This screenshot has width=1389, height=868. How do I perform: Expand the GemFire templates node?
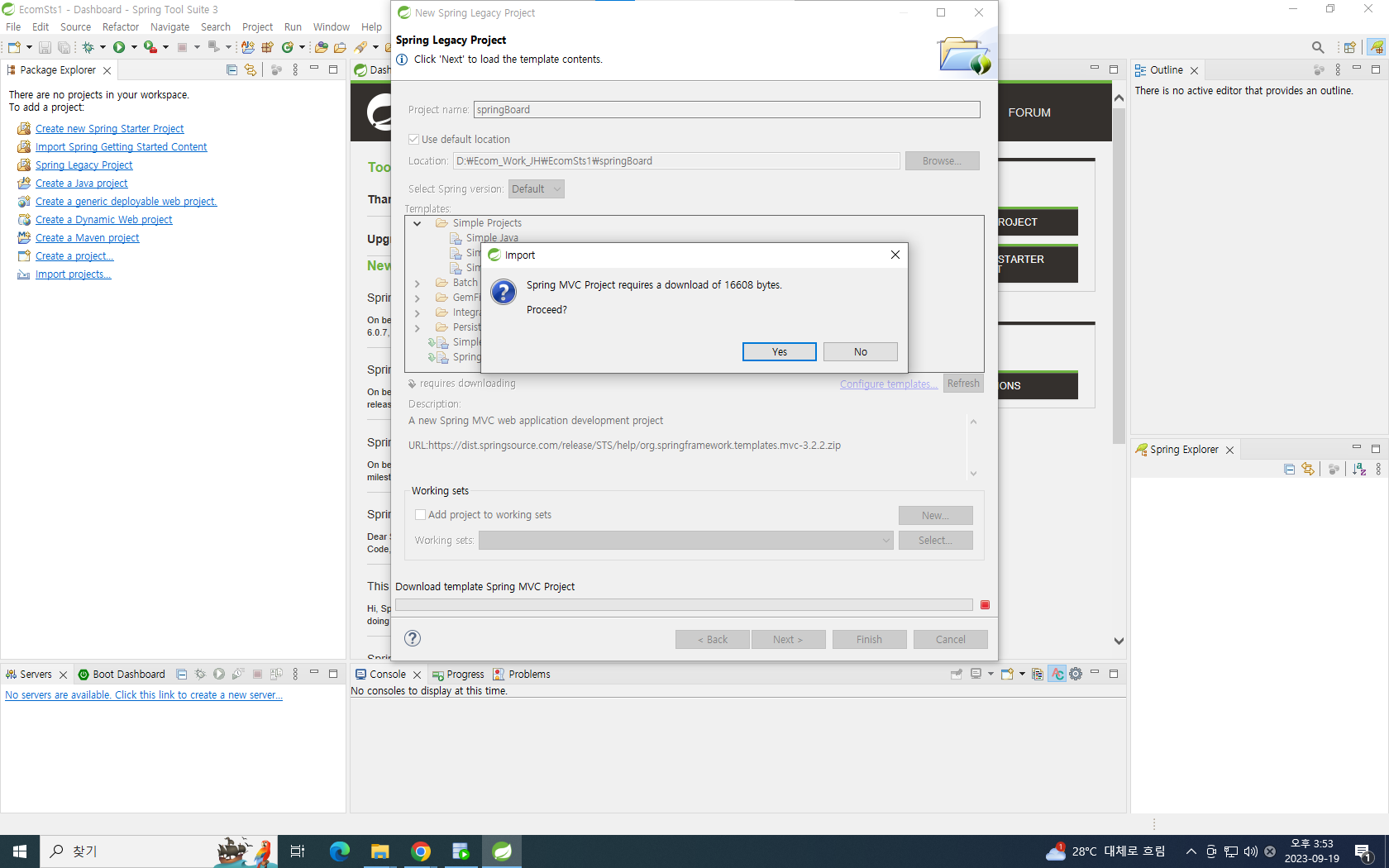(418, 298)
